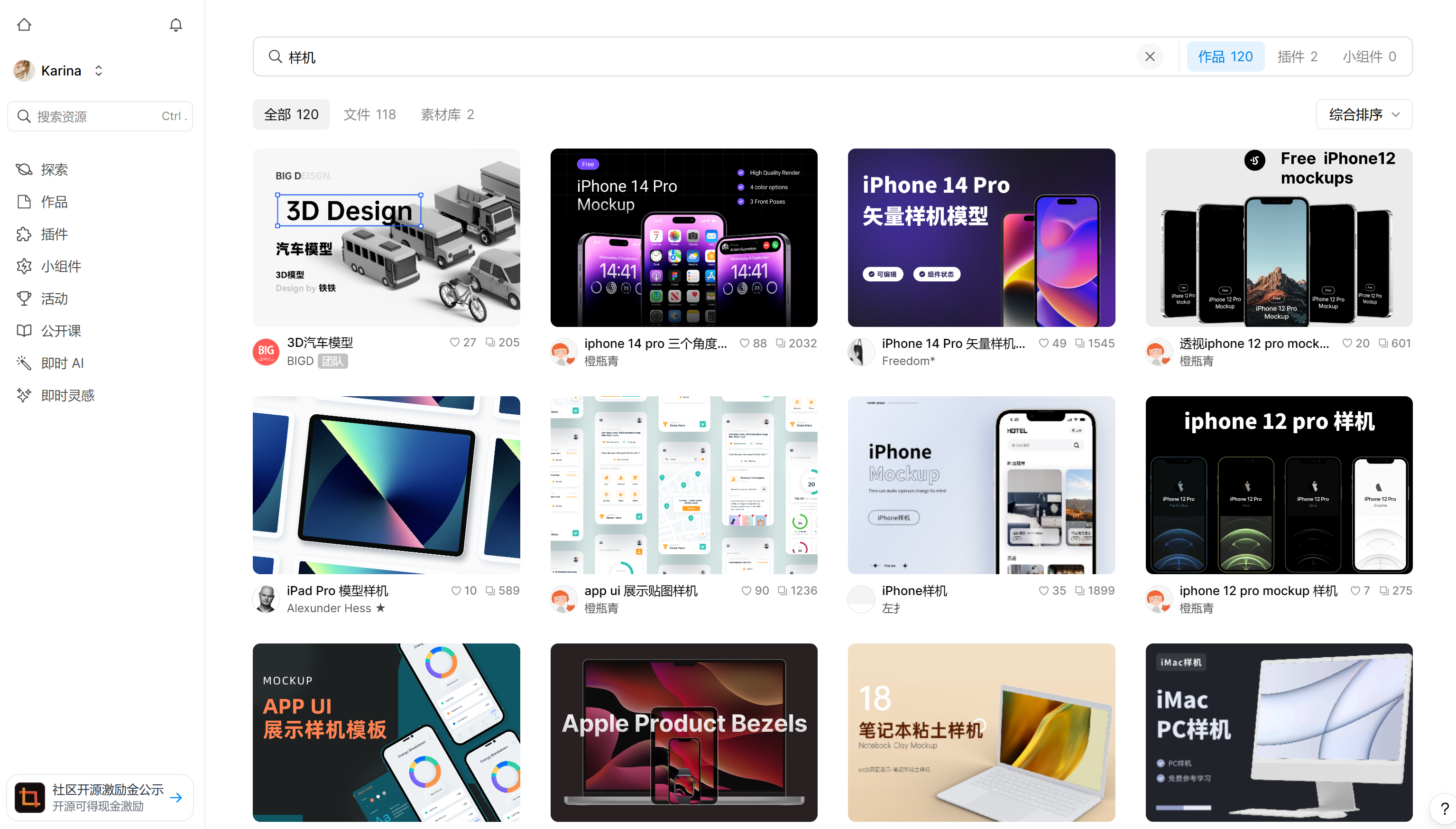Like iPhone样机 by 左扌 heart icon
This screenshot has height=829, width=1456.
click(x=1043, y=590)
